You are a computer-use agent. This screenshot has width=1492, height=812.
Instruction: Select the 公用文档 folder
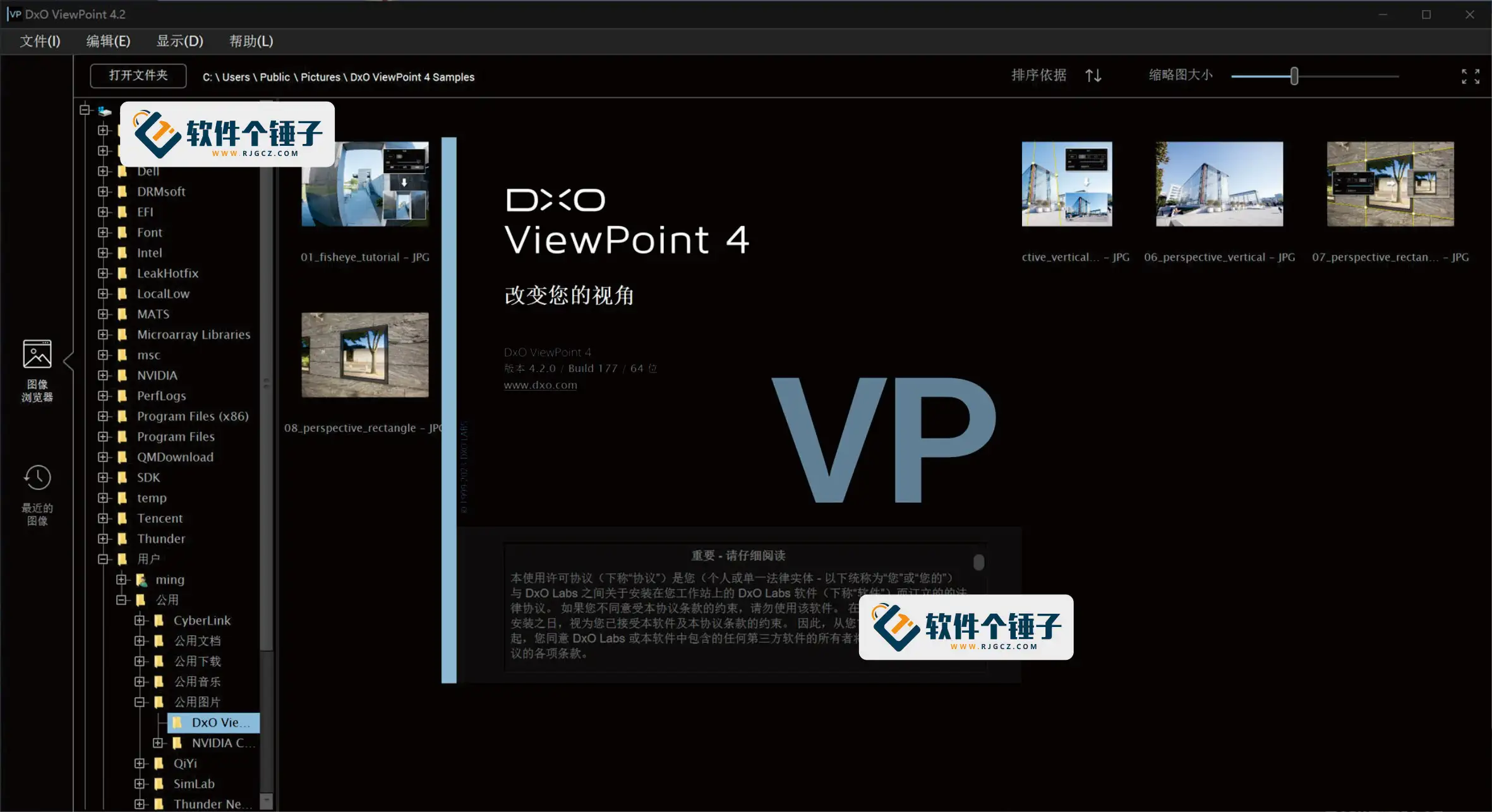(197, 641)
